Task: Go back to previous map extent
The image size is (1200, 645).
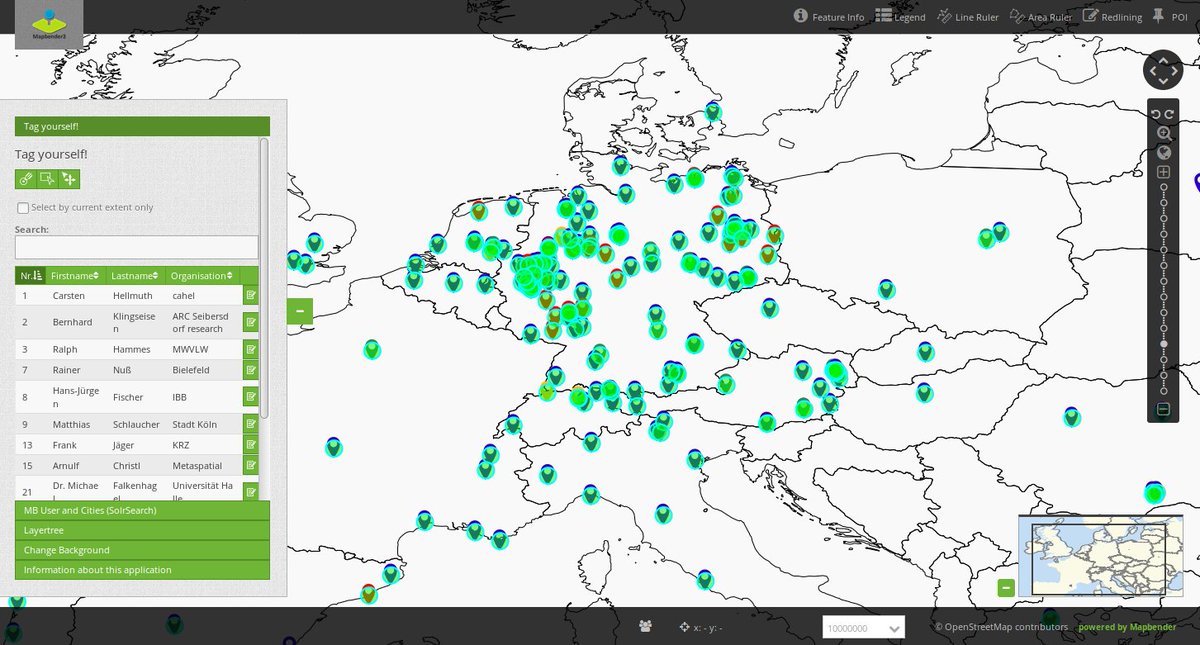Action: point(1156,114)
